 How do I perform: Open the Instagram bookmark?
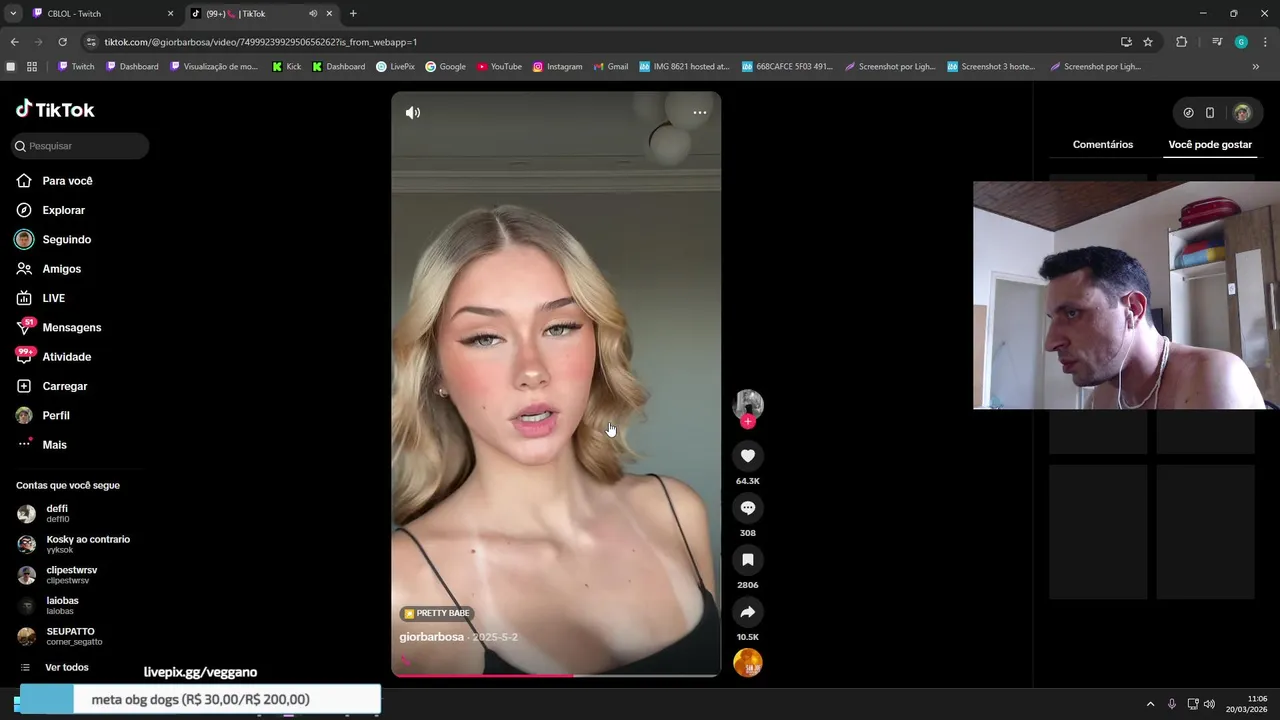[x=557, y=67]
